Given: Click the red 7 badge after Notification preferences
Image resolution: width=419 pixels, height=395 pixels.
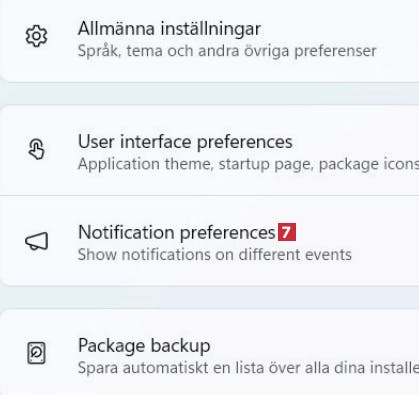Looking at the screenshot, I should (287, 232).
